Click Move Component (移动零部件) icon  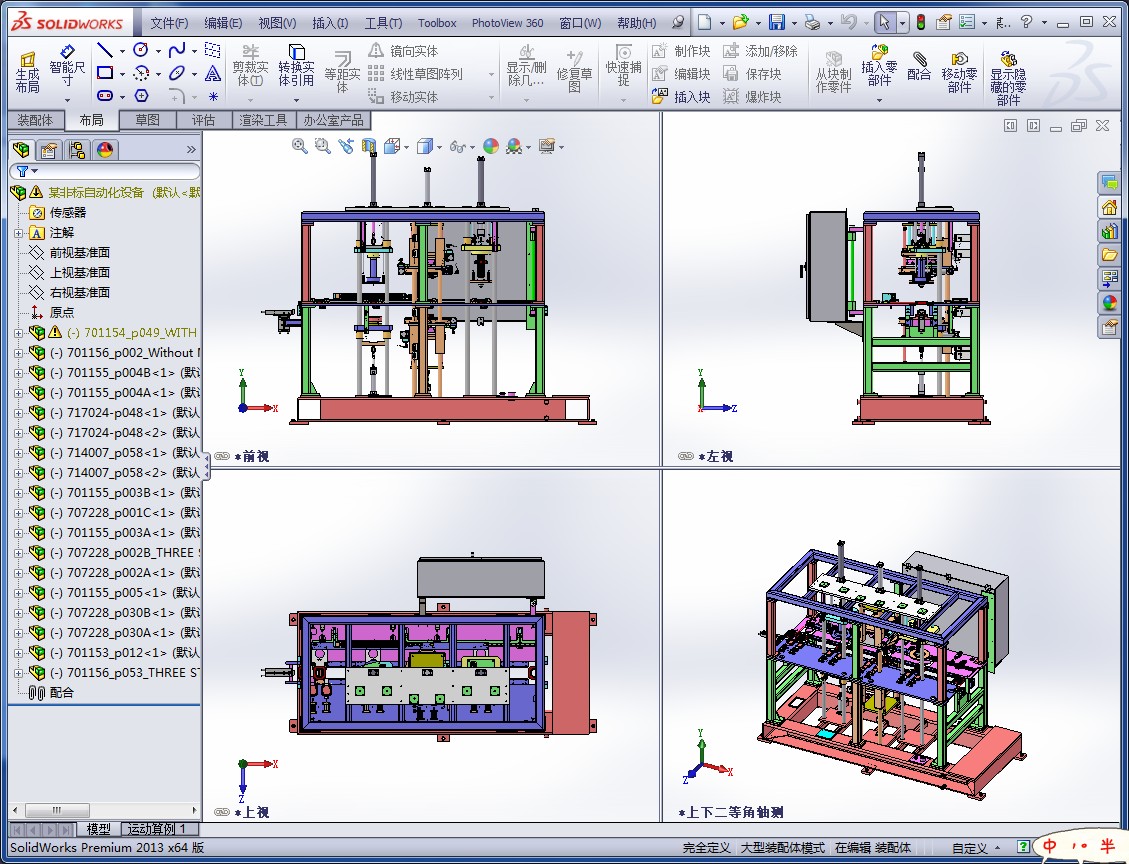[959, 72]
